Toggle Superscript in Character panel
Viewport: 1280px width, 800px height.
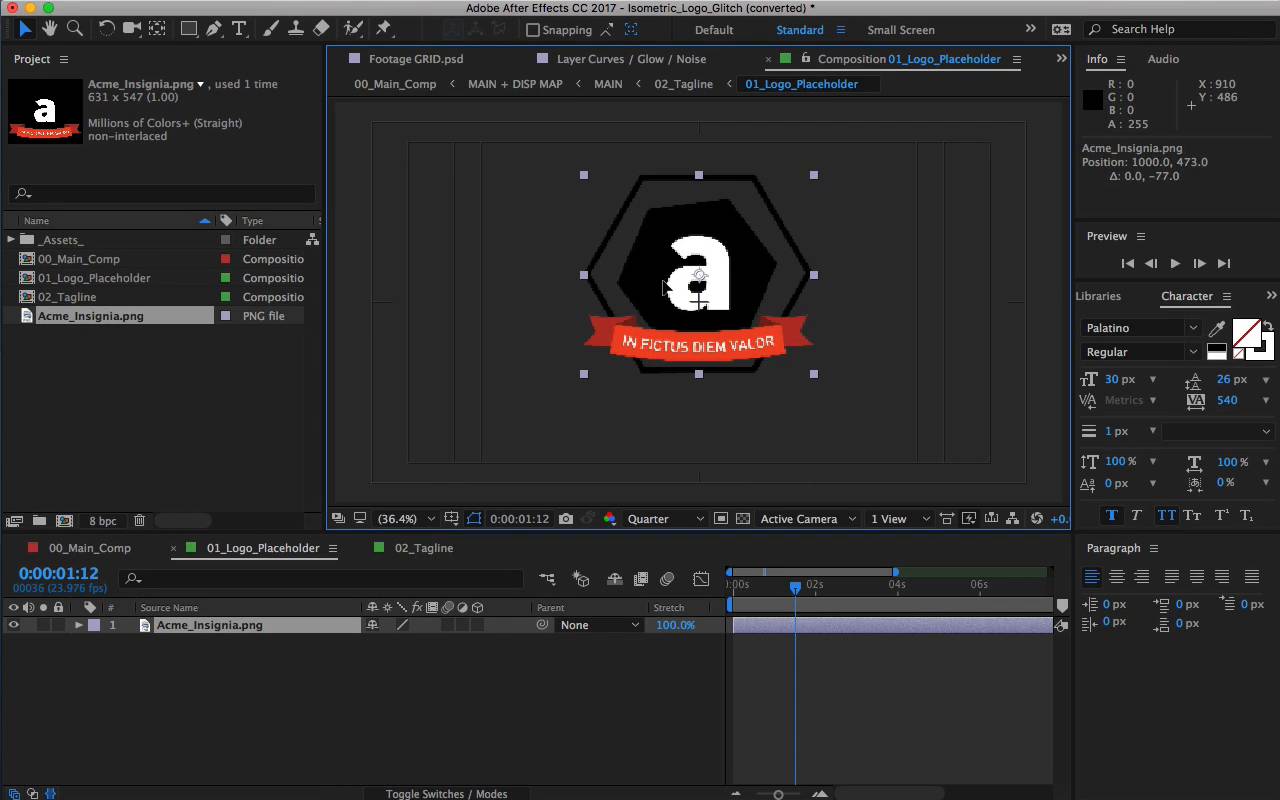[x=1221, y=516]
